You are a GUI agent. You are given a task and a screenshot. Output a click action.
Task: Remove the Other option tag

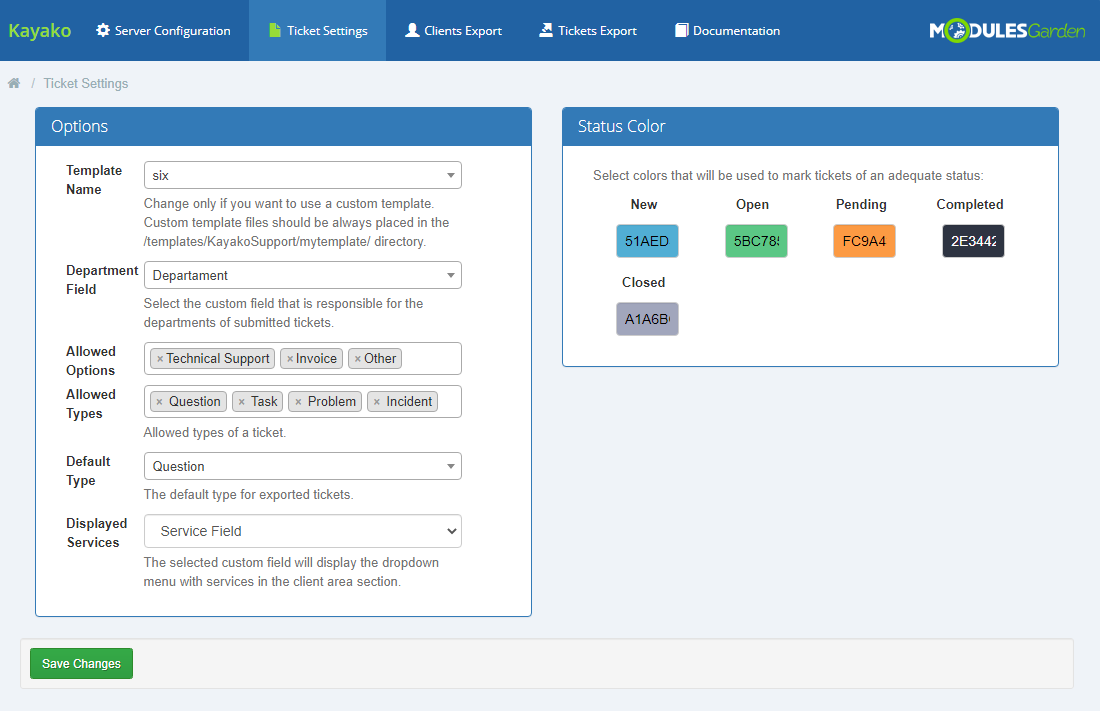pyautogui.click(x=358, y=359)
